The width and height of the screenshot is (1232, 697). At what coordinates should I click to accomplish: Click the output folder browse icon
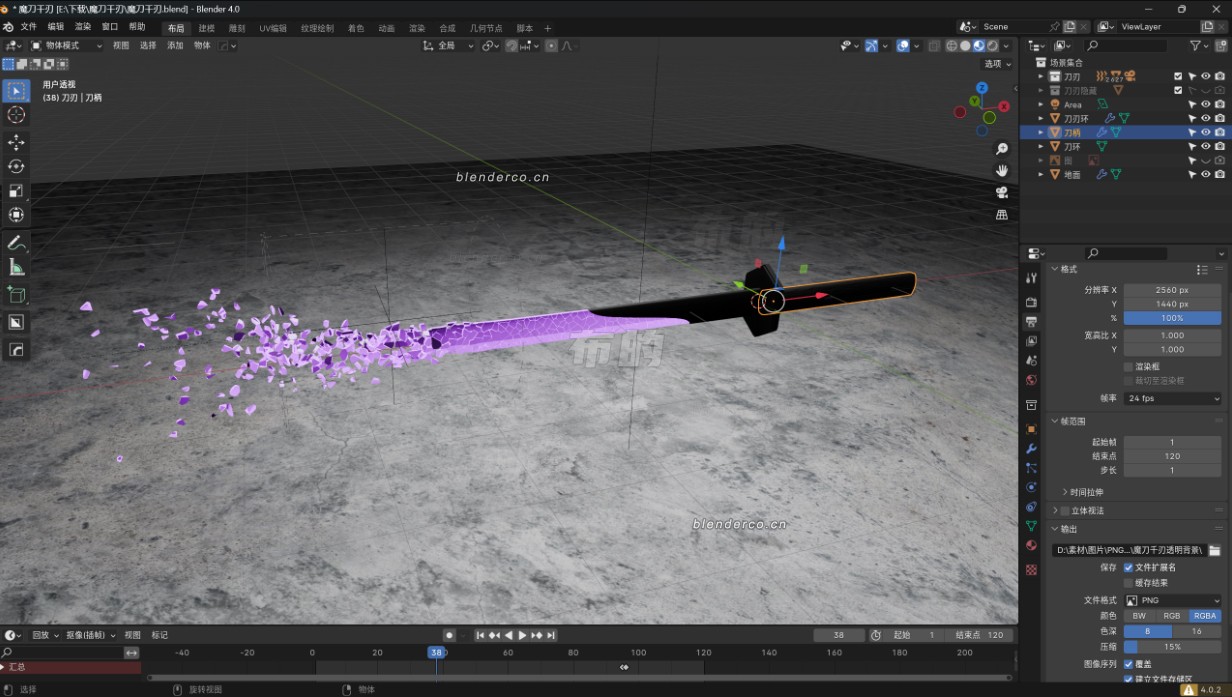(x=1214, y=550)
